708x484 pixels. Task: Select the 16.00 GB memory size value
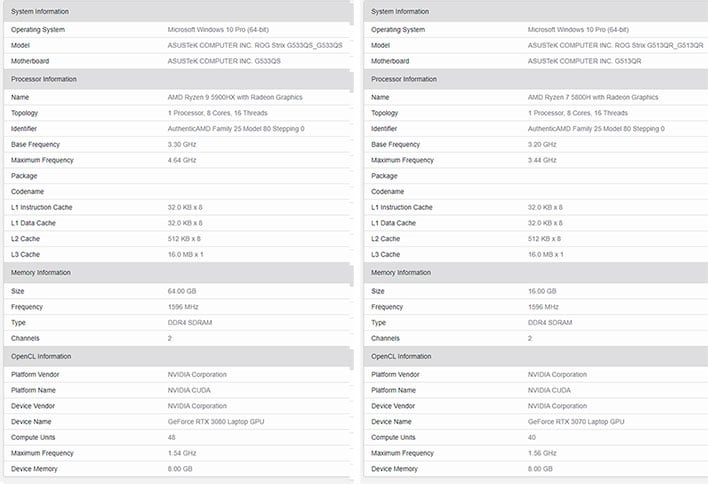point(540,291)
